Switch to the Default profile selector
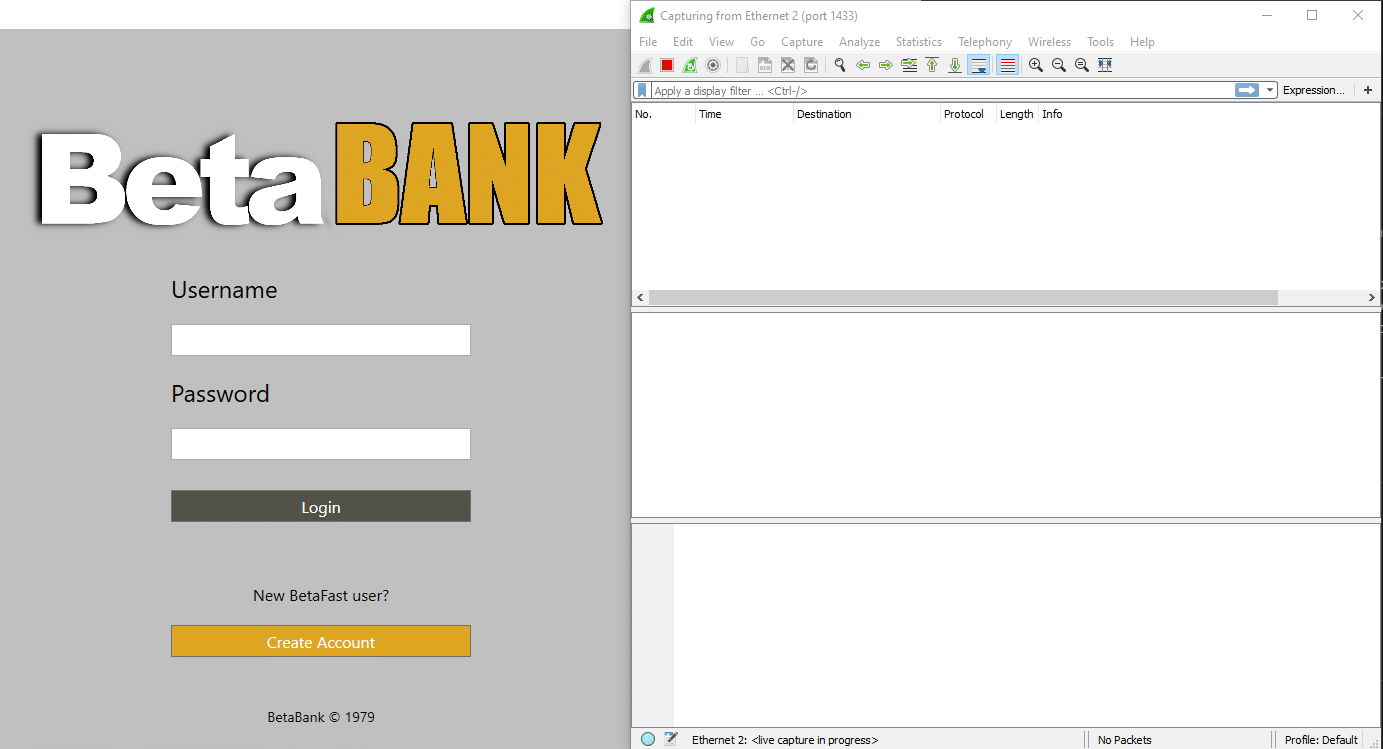The height and width of the screenshot is (749, 1383). pos(1320,739)
